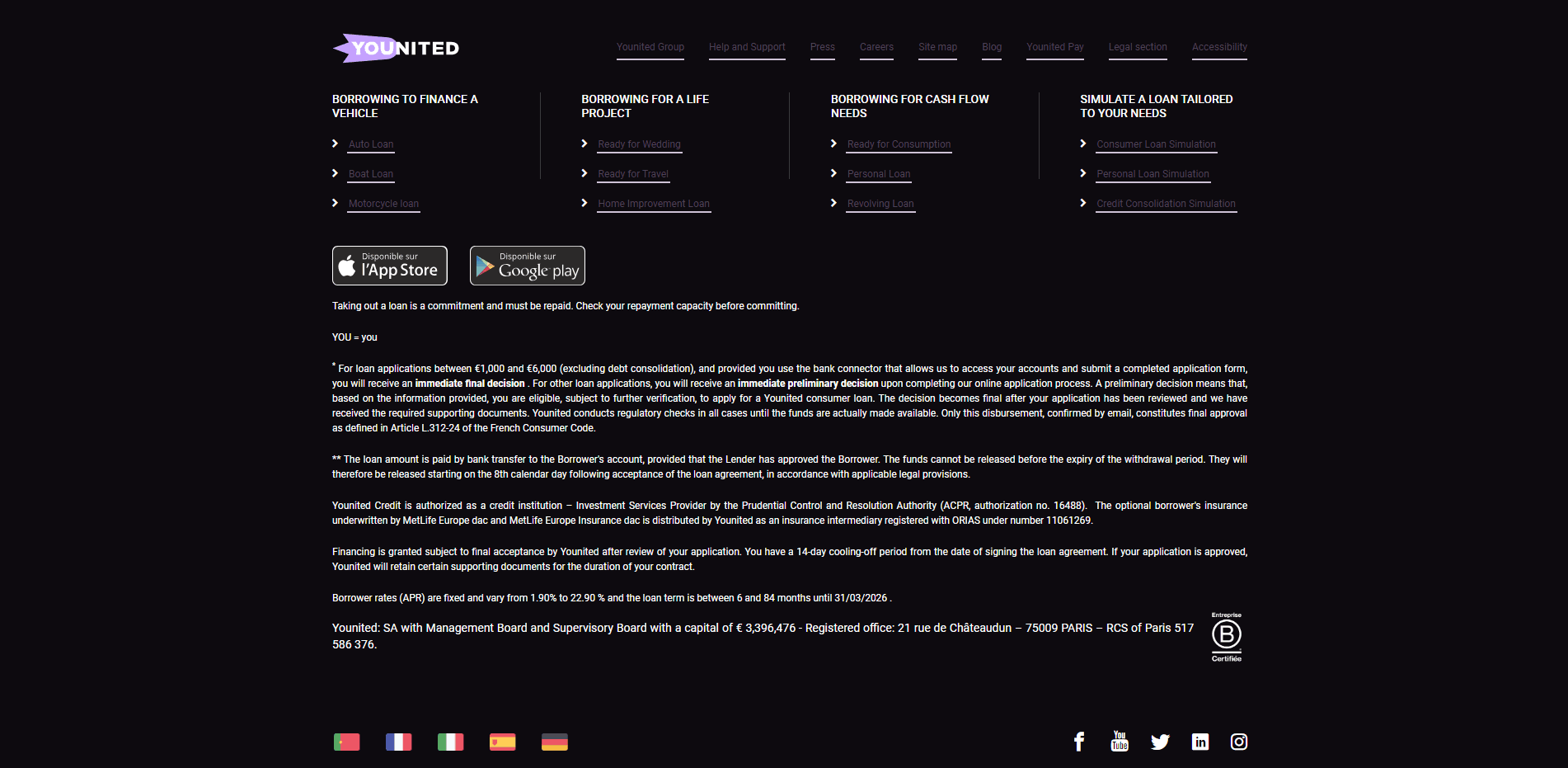1568x768 pixels.
Task: Click 'Taking out a loan is a commitment' warning
Action: point(566,306)
